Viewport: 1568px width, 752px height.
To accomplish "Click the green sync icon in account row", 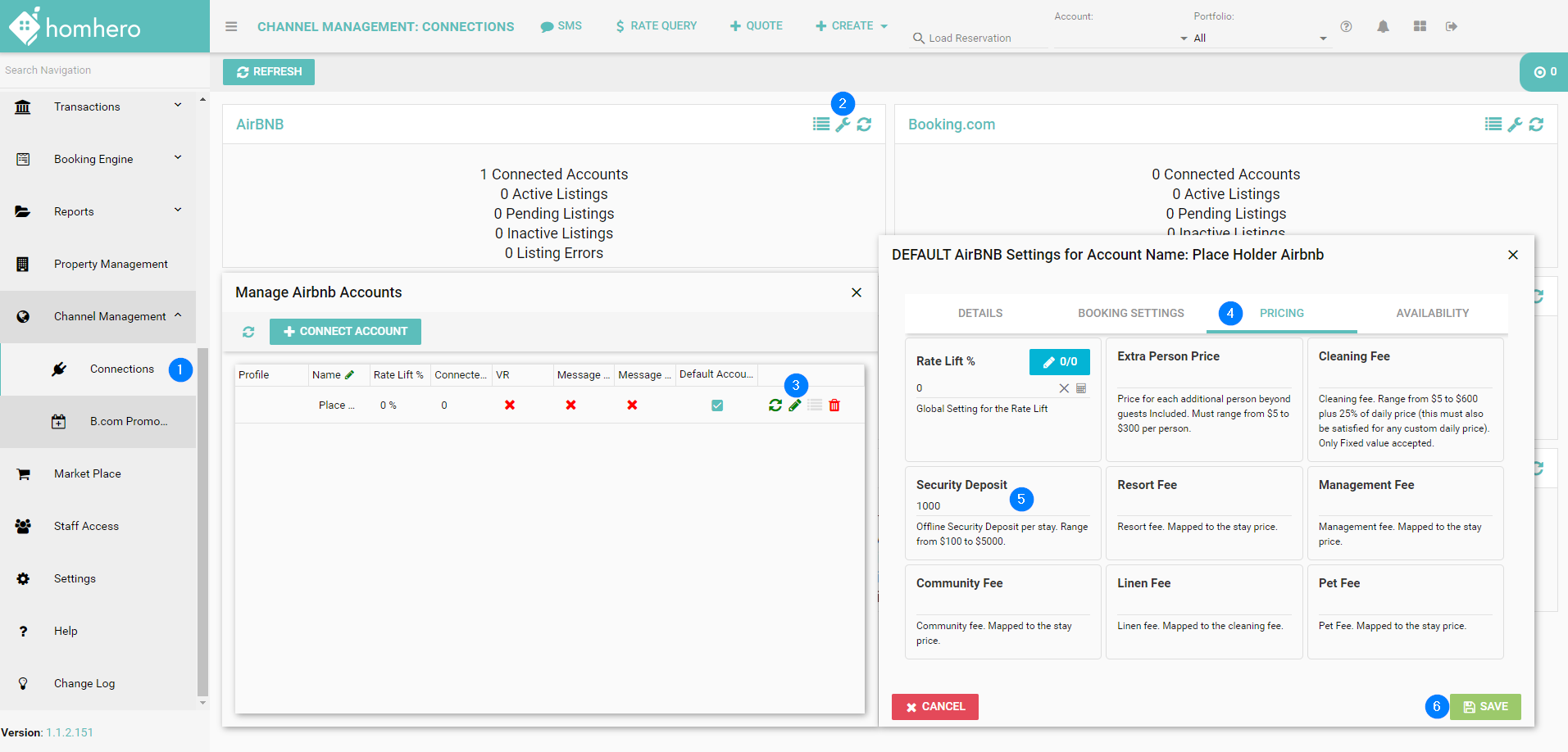I will point(775,405).
